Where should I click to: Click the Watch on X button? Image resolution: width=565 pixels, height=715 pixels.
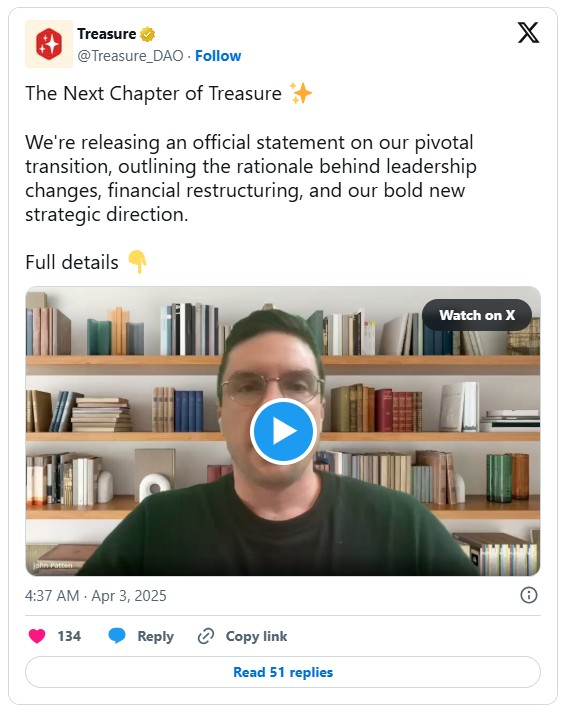[477, 315]
